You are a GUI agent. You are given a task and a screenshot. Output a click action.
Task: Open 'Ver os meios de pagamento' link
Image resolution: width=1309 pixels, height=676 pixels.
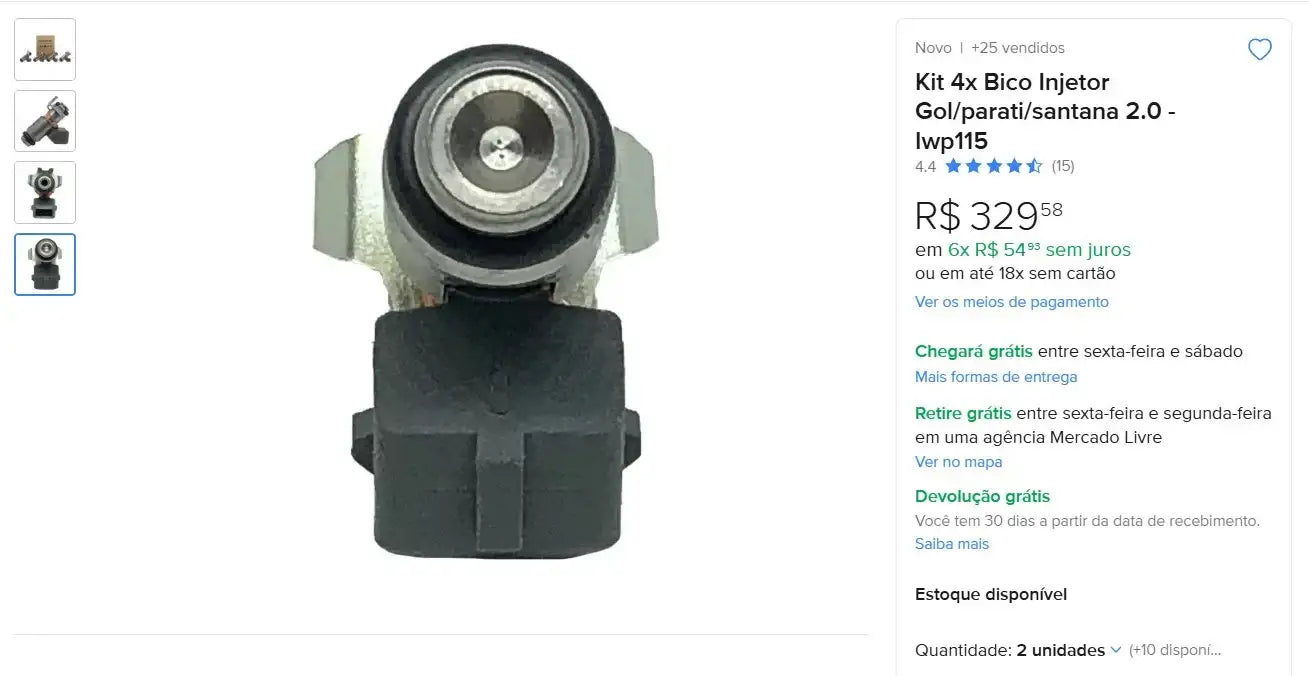point(1012,302)
